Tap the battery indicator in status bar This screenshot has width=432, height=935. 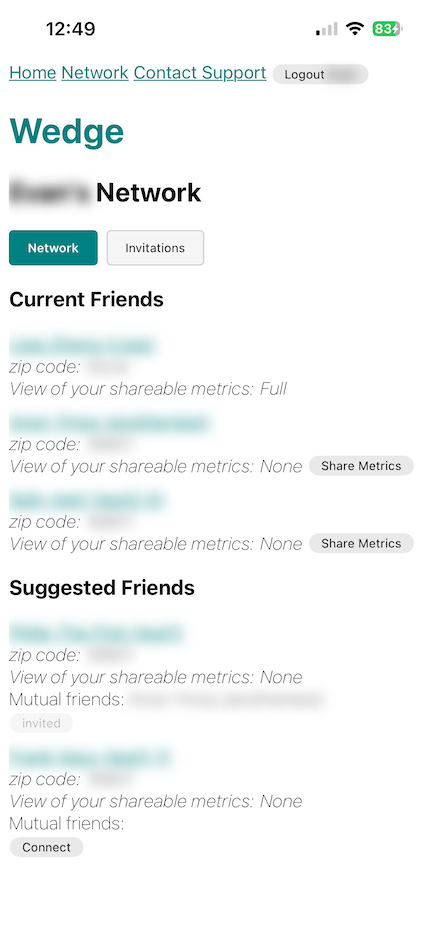click(x=388, y=29)
